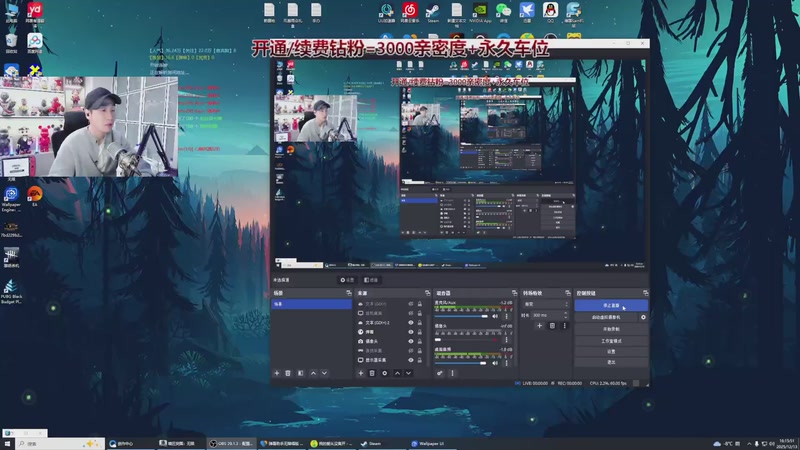Toggle lock on 文本 (GDI+) 2 source
Viewport: 800px width, 450px height.
(x=420, y=322)
